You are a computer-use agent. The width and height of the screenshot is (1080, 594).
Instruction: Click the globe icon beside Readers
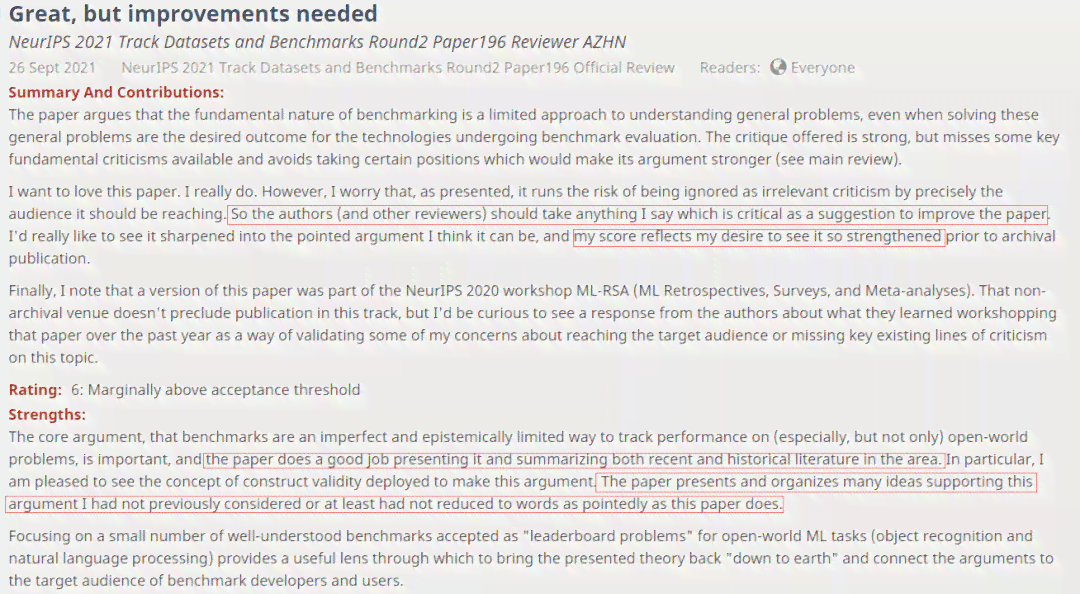click(778, 67)
